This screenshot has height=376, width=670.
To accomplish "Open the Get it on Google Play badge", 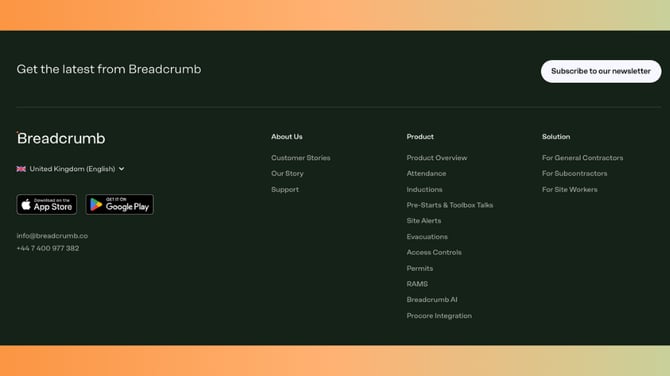I will (x=120, y=205).
